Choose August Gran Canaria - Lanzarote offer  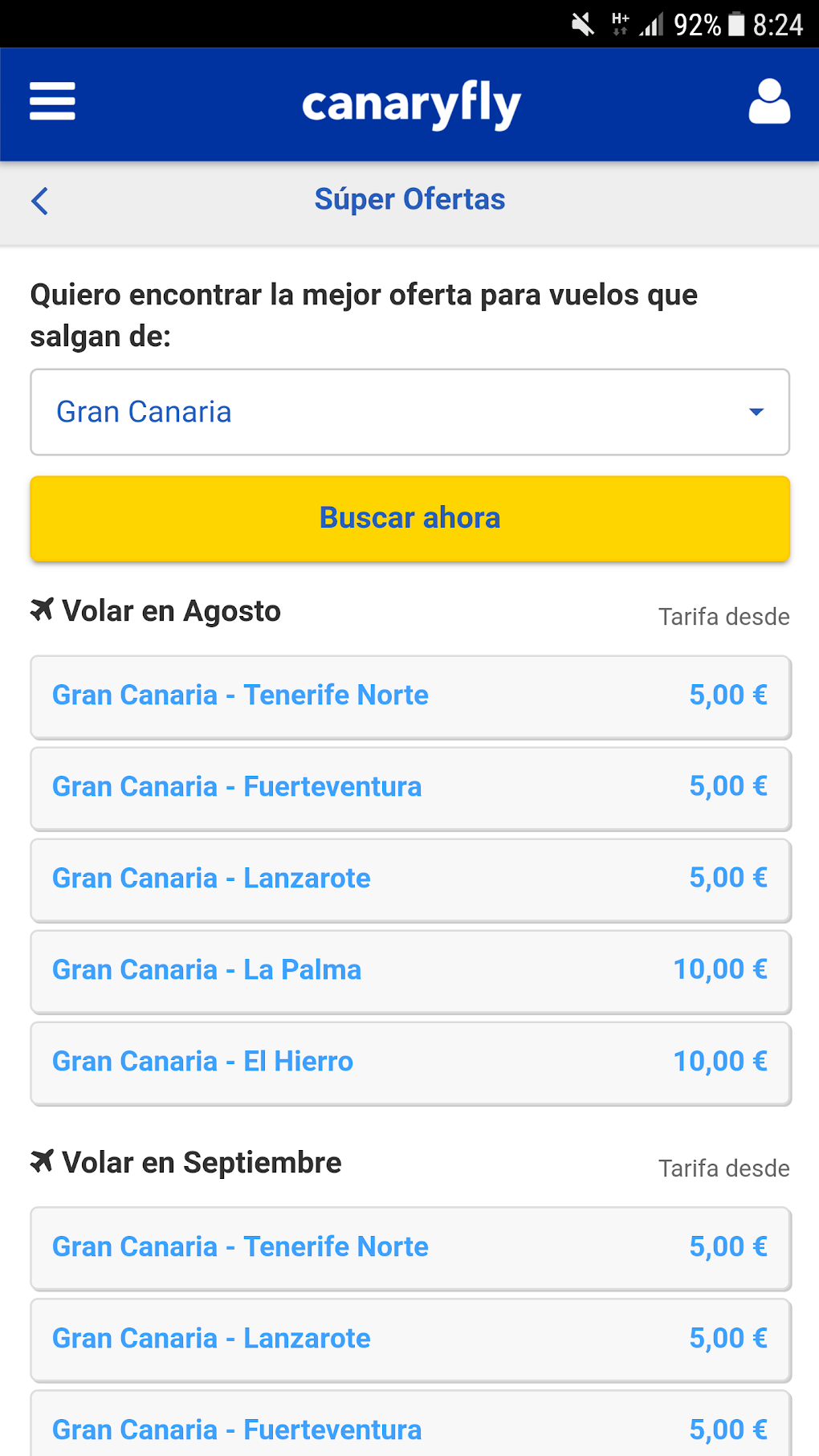[409, 879]
